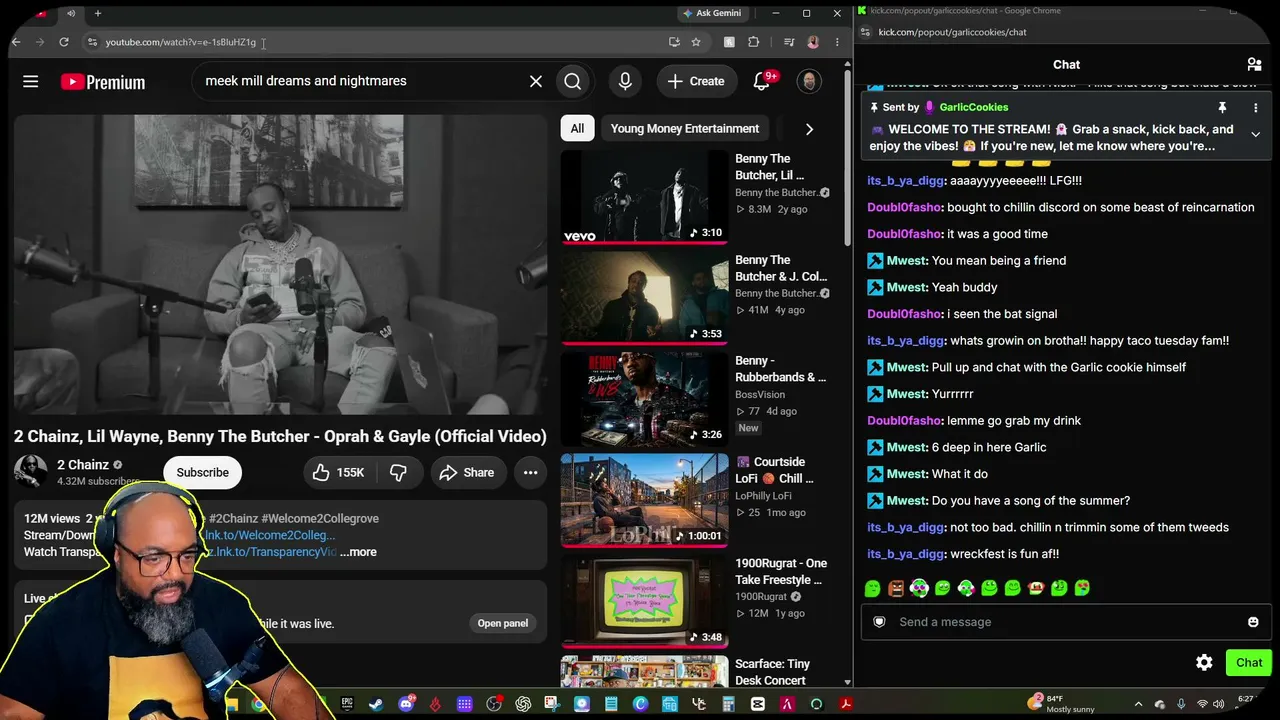Expand the pinned message in Kick chat
1280x720 pixels.
coord(1255,135)
